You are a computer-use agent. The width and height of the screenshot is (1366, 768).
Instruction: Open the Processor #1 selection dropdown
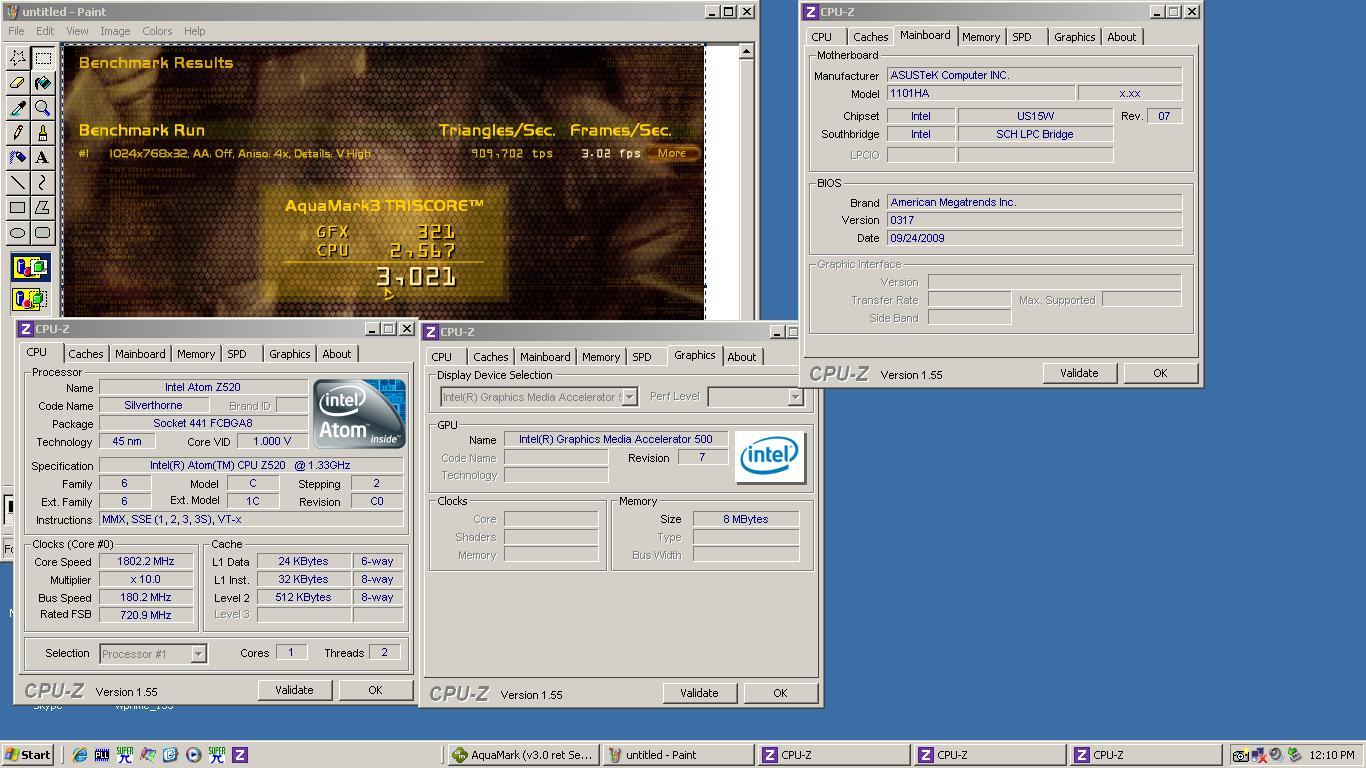pos(198,654)
